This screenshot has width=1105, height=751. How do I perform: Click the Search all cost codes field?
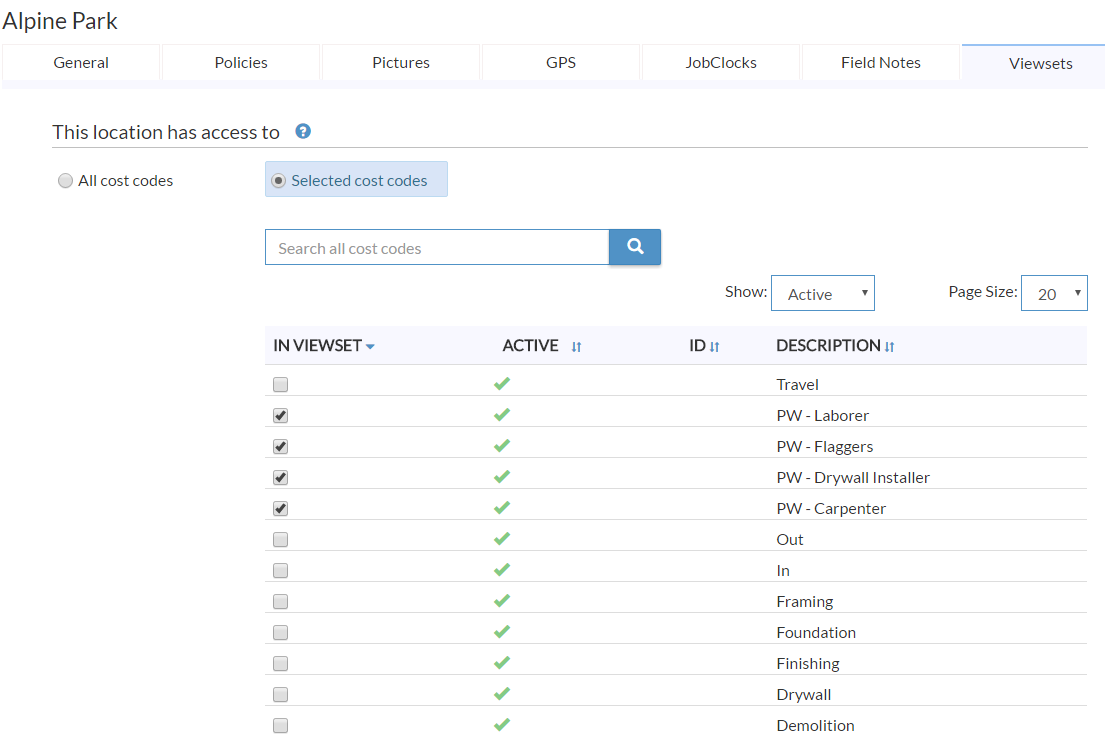(x=437, y=248)
